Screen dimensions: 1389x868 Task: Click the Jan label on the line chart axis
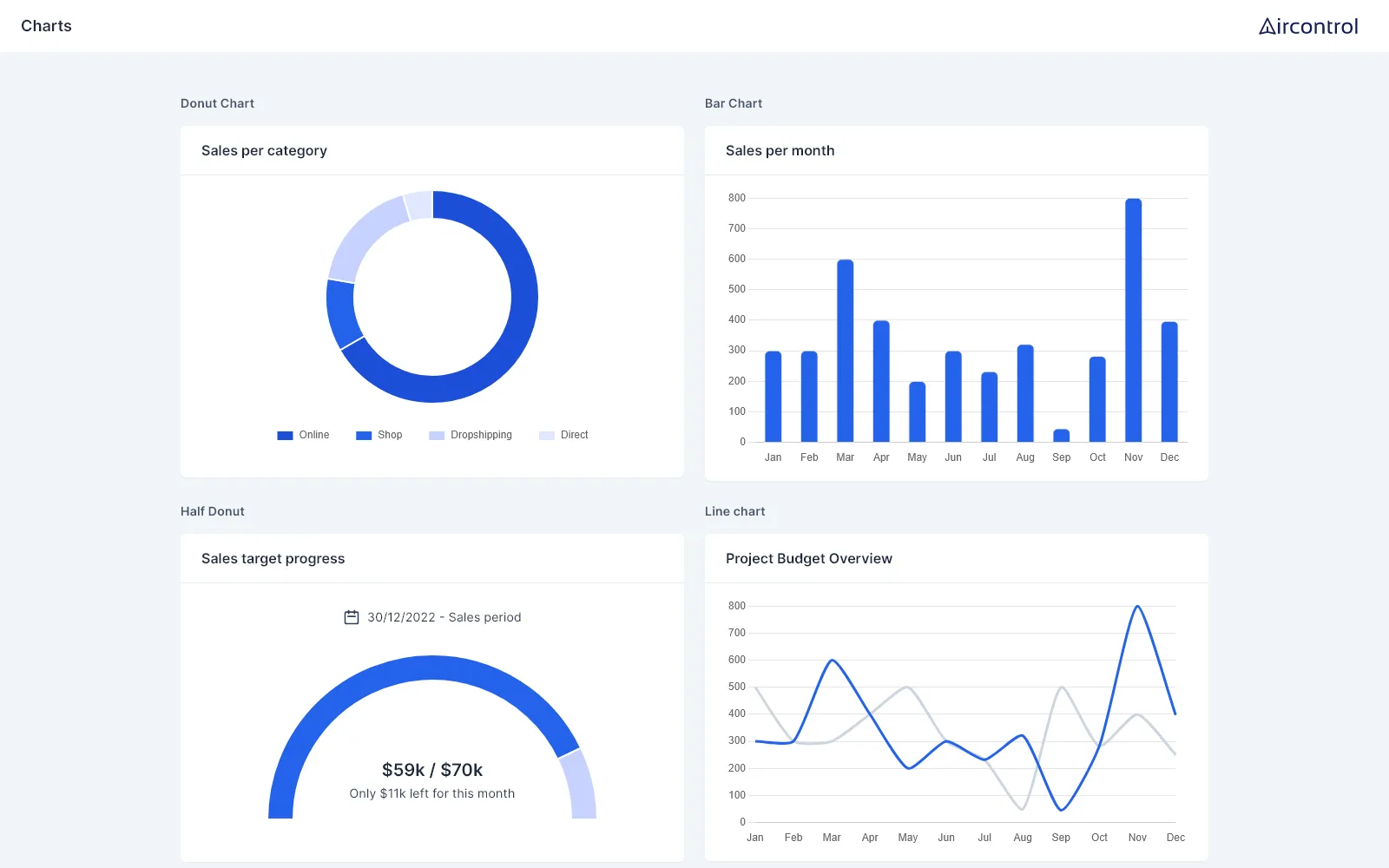[x=755, y=838]
